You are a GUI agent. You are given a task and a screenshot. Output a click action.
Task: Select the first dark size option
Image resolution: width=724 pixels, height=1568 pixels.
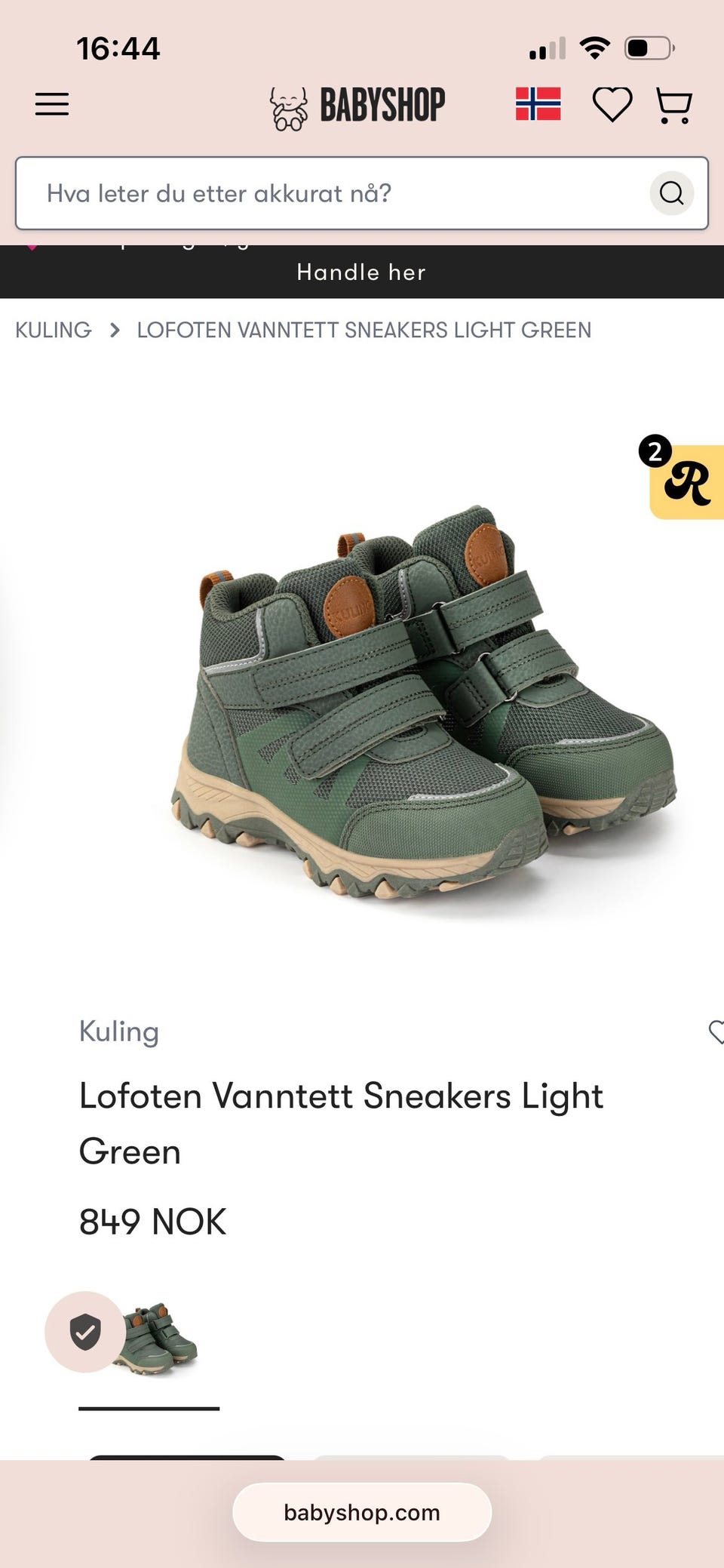[x=187, y=1458]
